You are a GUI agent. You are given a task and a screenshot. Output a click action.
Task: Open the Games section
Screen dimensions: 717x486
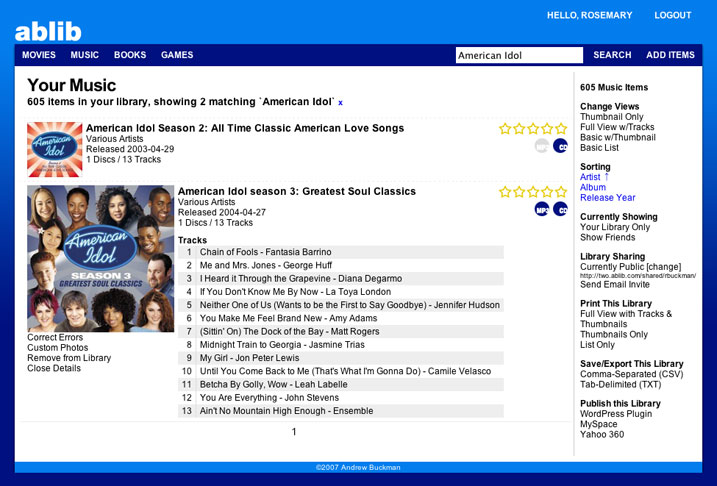177,55
